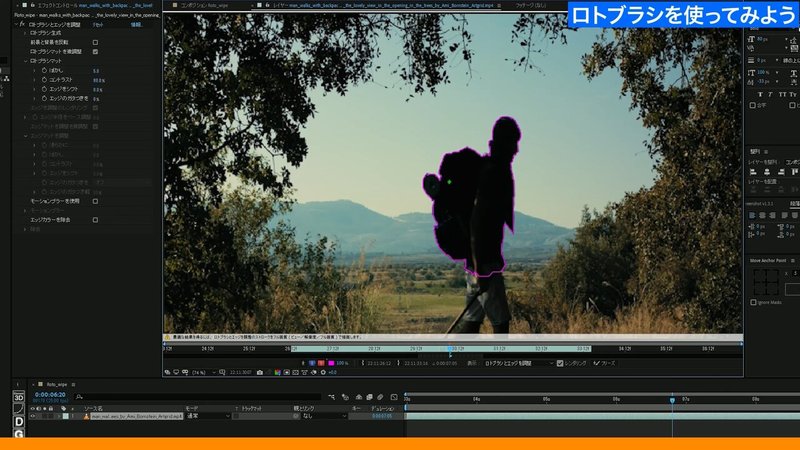
Task: Uncheck the ロトブラシマットを微調整 checkbox
Action: pos(95,52)
